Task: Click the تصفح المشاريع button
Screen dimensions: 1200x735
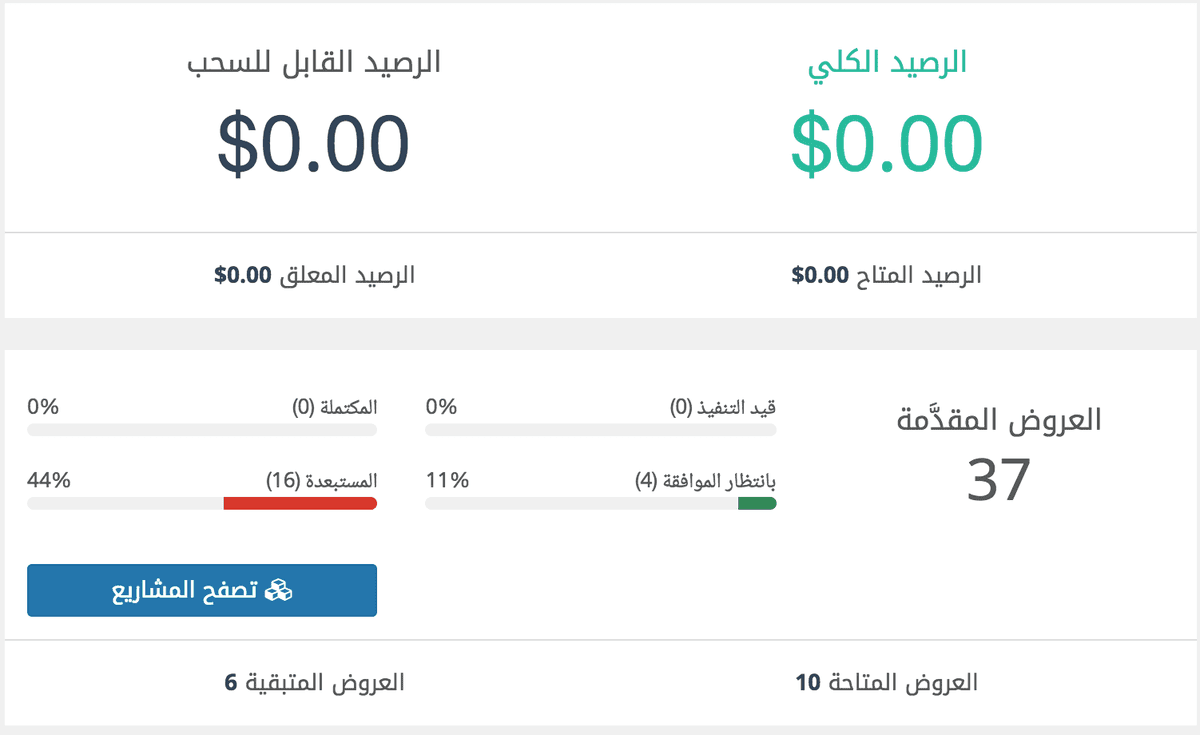Action: [x=202, y=591]
